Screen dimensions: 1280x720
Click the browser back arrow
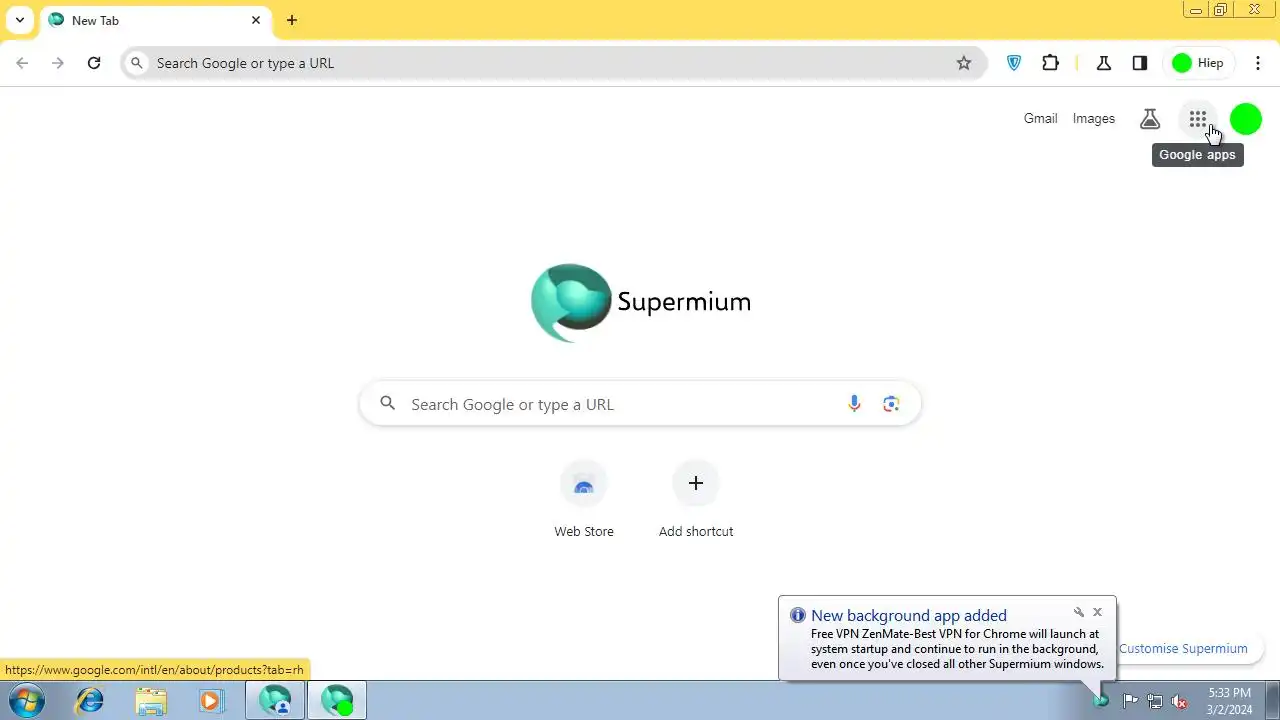[22, 63]
